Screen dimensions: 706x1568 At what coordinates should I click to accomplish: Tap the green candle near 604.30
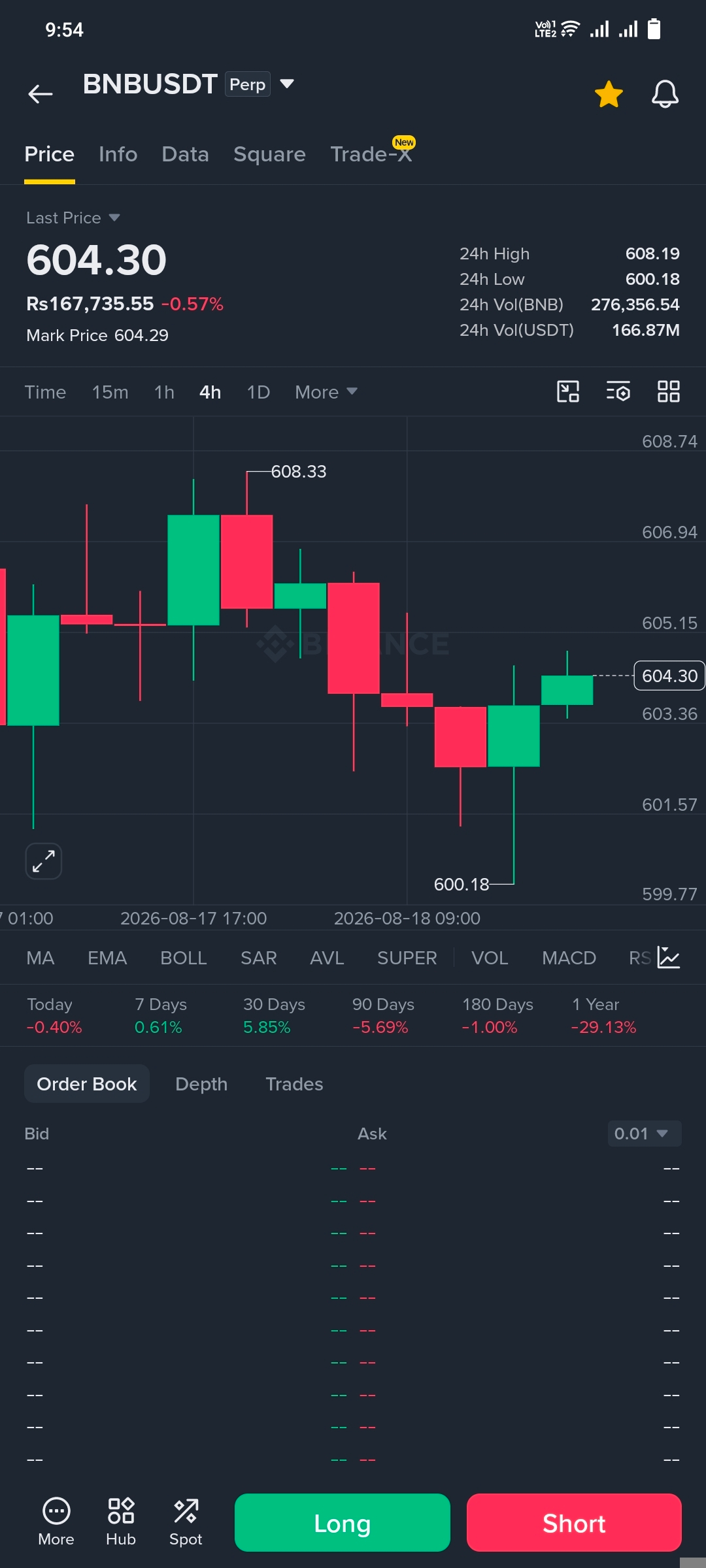click(567, 690)
